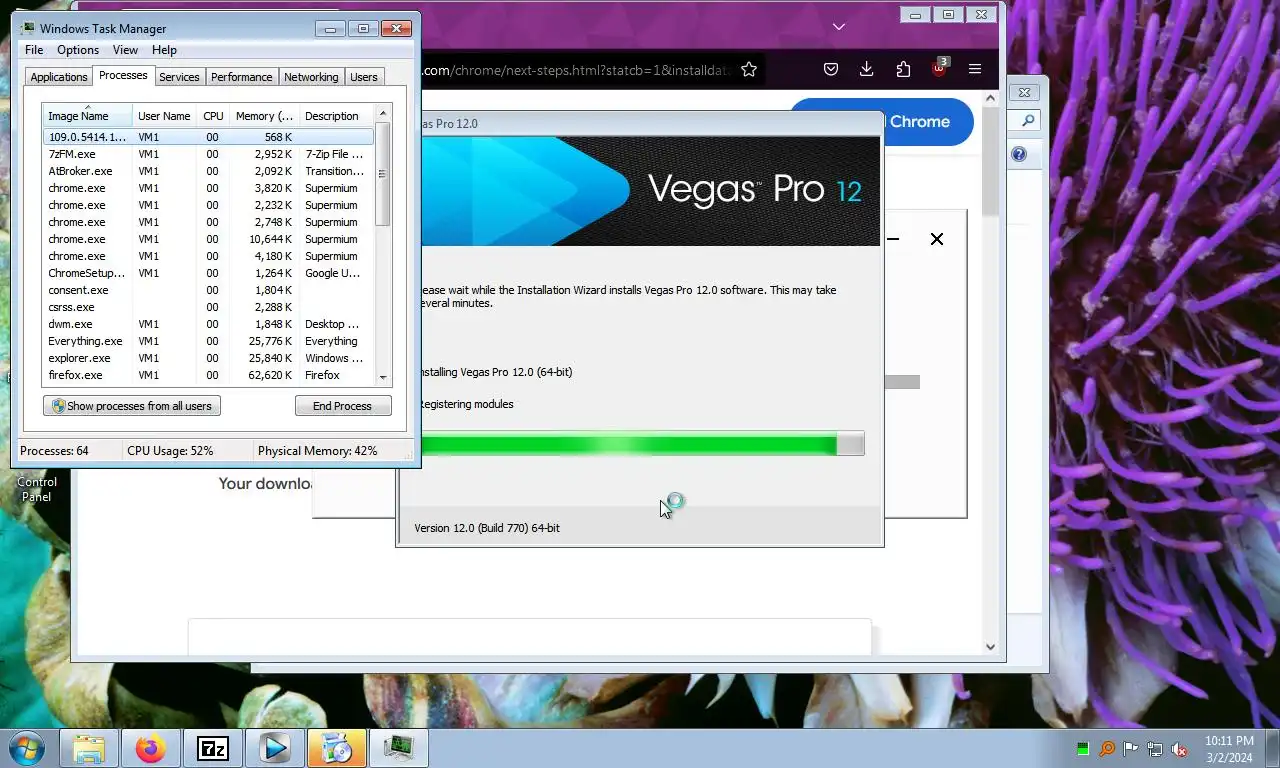1280x768 pixels.
Task: Bookmark this page with the star icon
Action: click(x=749, y=69)
